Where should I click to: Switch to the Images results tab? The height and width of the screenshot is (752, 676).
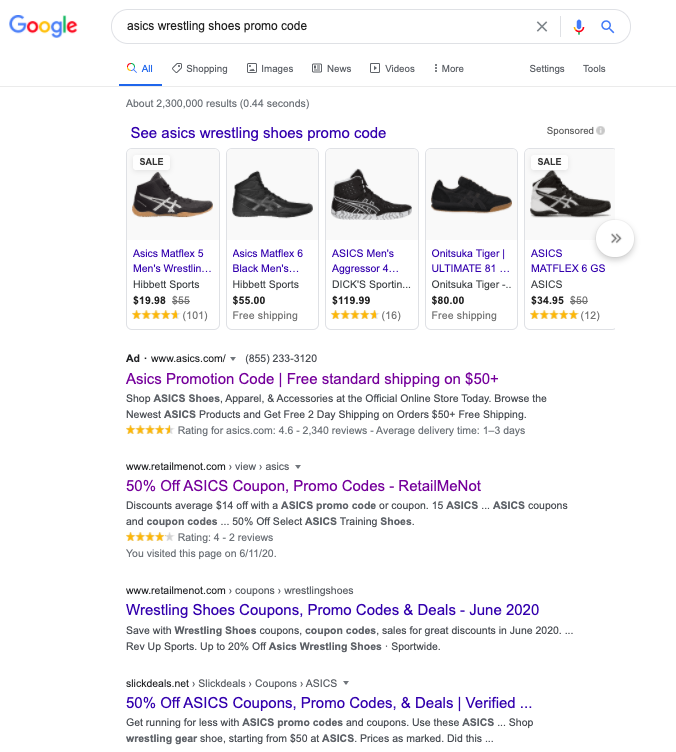tap(269, 69)
